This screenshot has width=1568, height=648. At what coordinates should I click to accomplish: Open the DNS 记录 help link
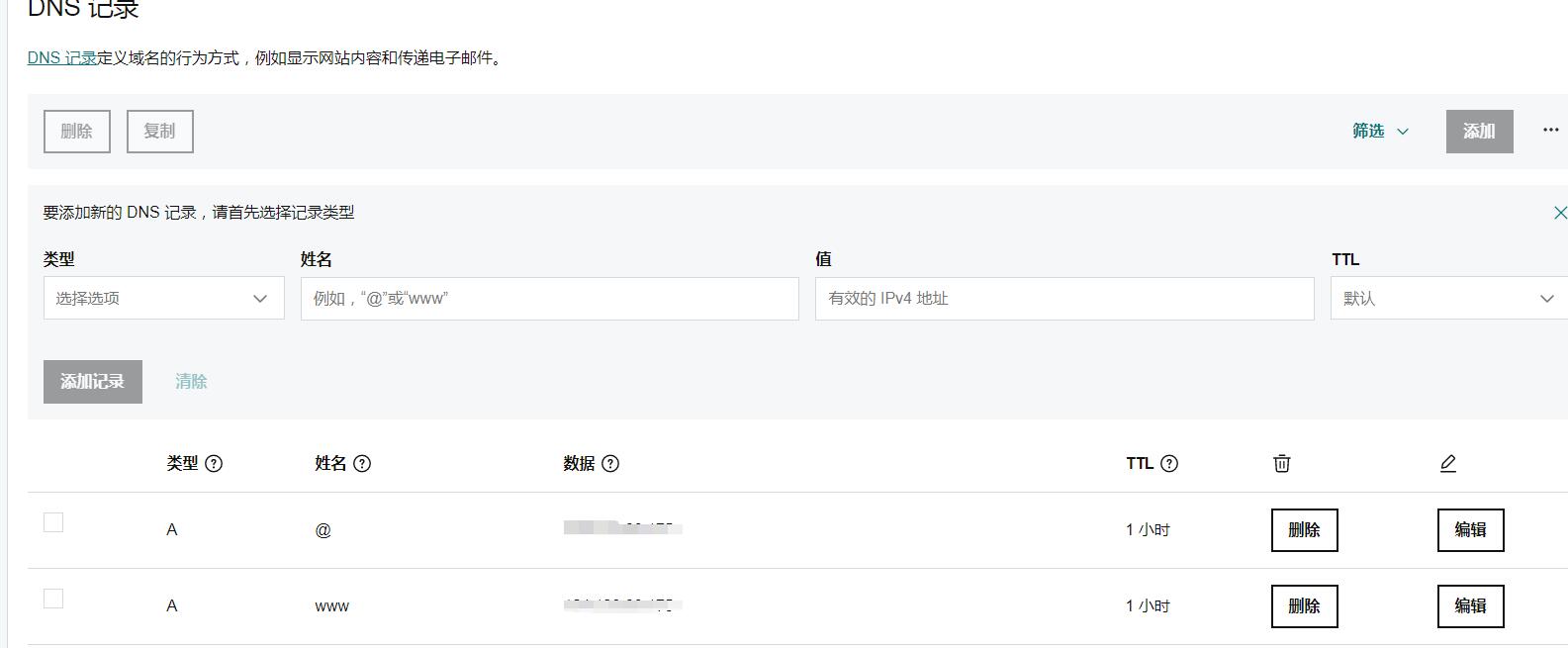click(x=61, y=58)
